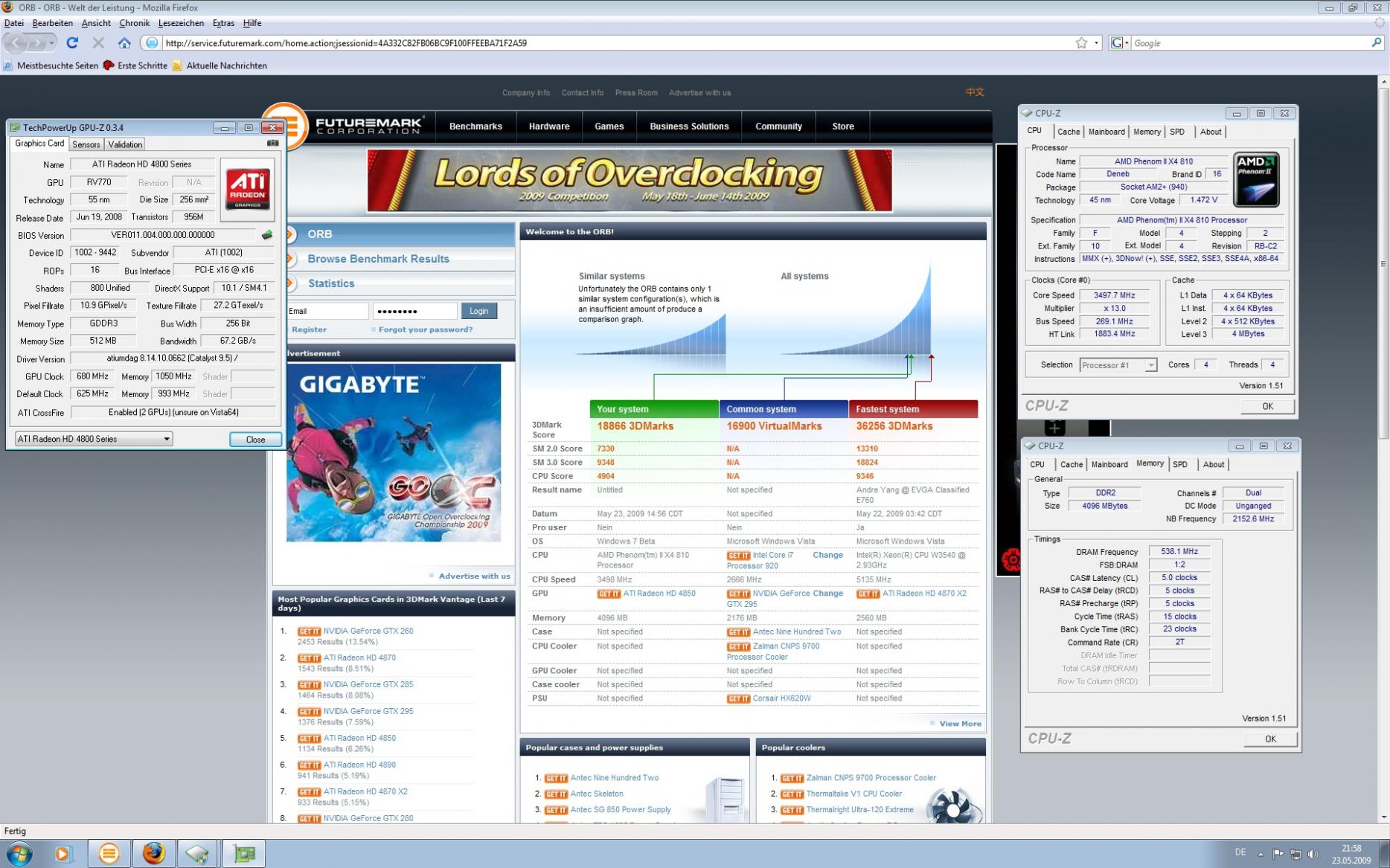
Task: Click the password input field
Action: coord(414,311)
